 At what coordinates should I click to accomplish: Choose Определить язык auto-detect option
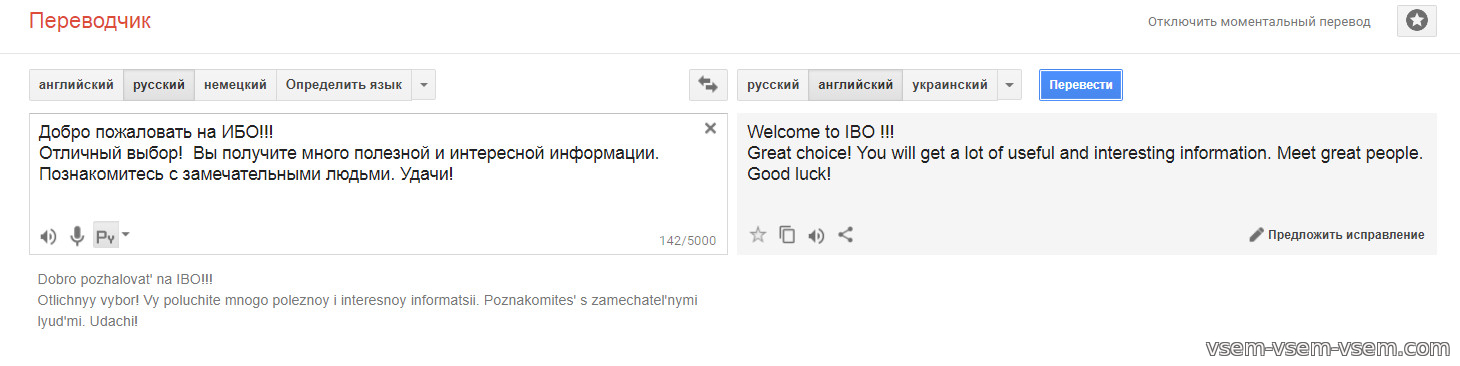tap(344, 85)
